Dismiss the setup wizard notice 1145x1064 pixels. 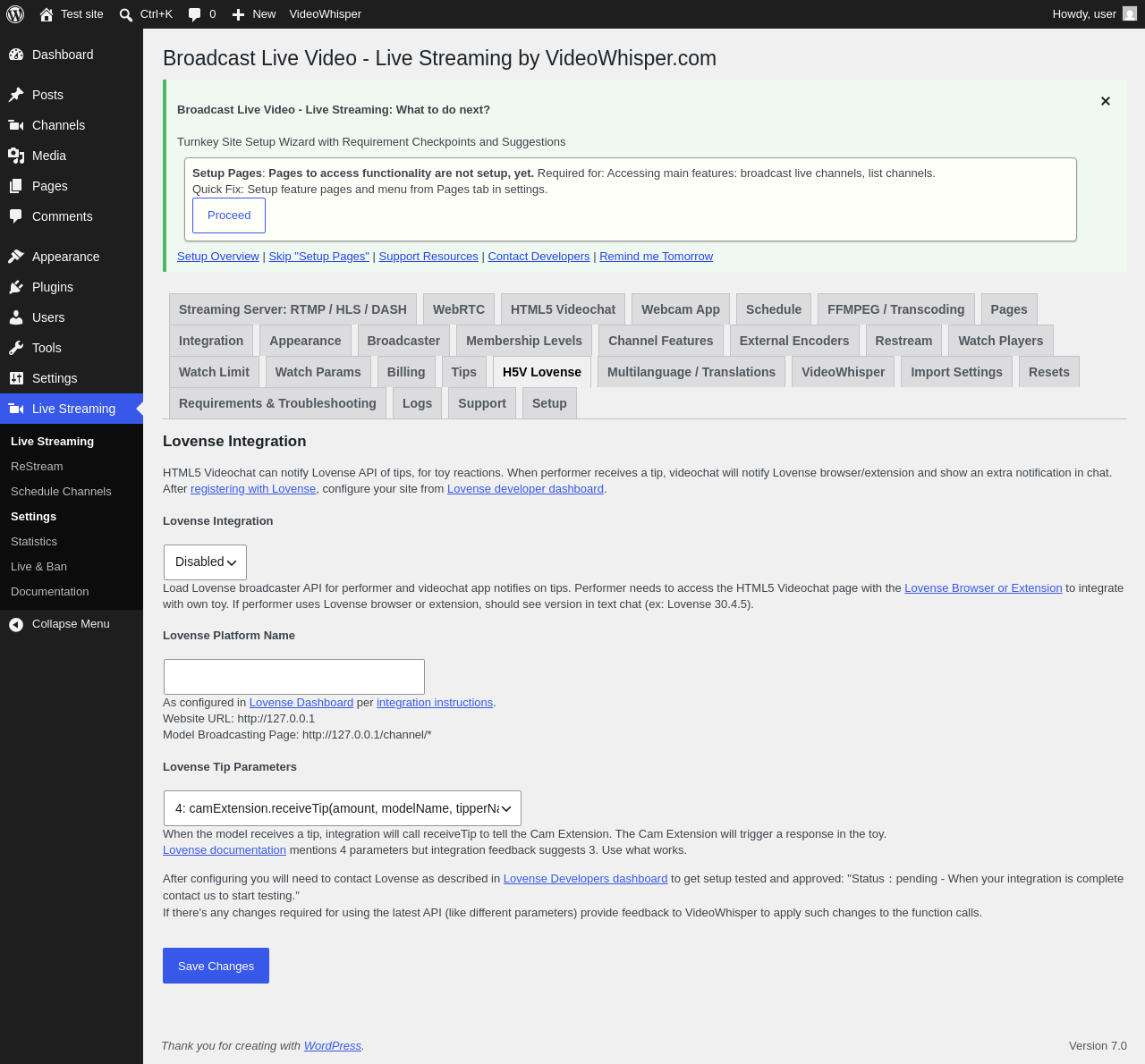(x=1106, y=101)
